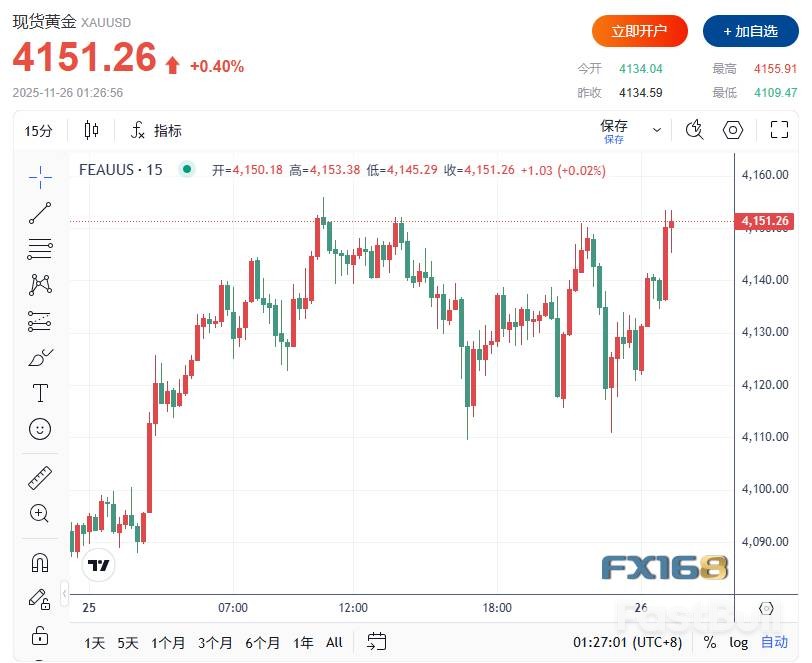
Task: Enter fullscreen chart mode
Action: 779,130
